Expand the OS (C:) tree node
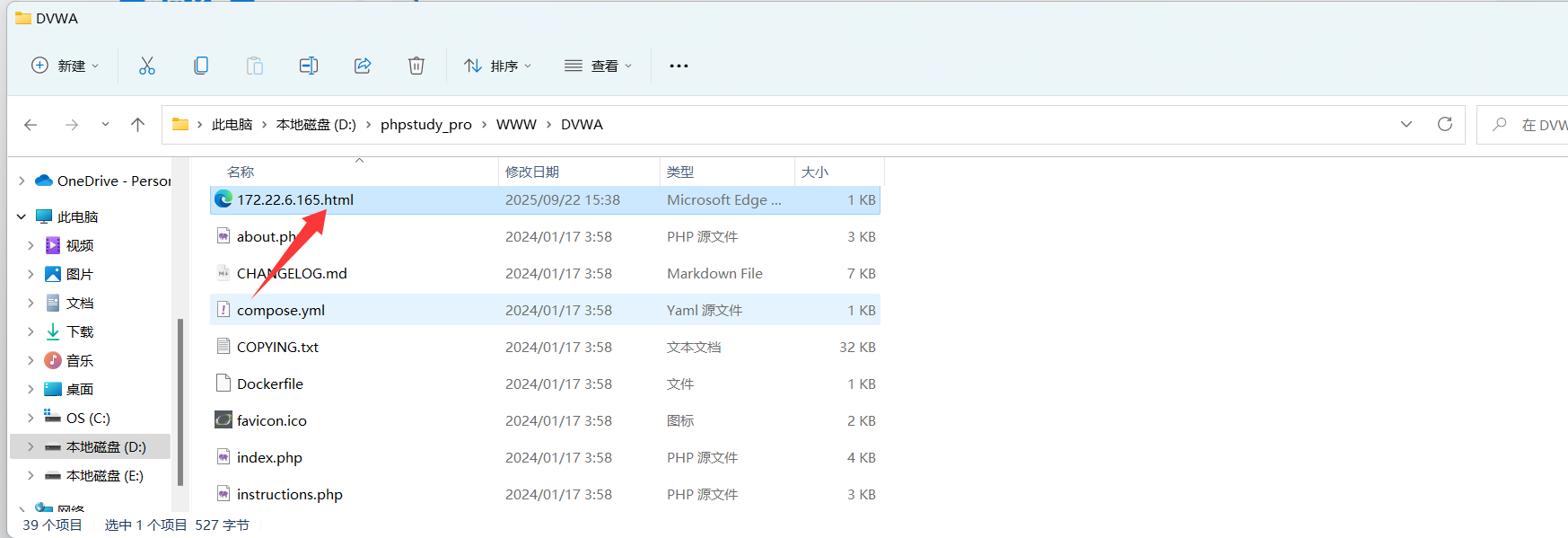Viewport: 1568px width, 538px height. click(x=31, y=418)
